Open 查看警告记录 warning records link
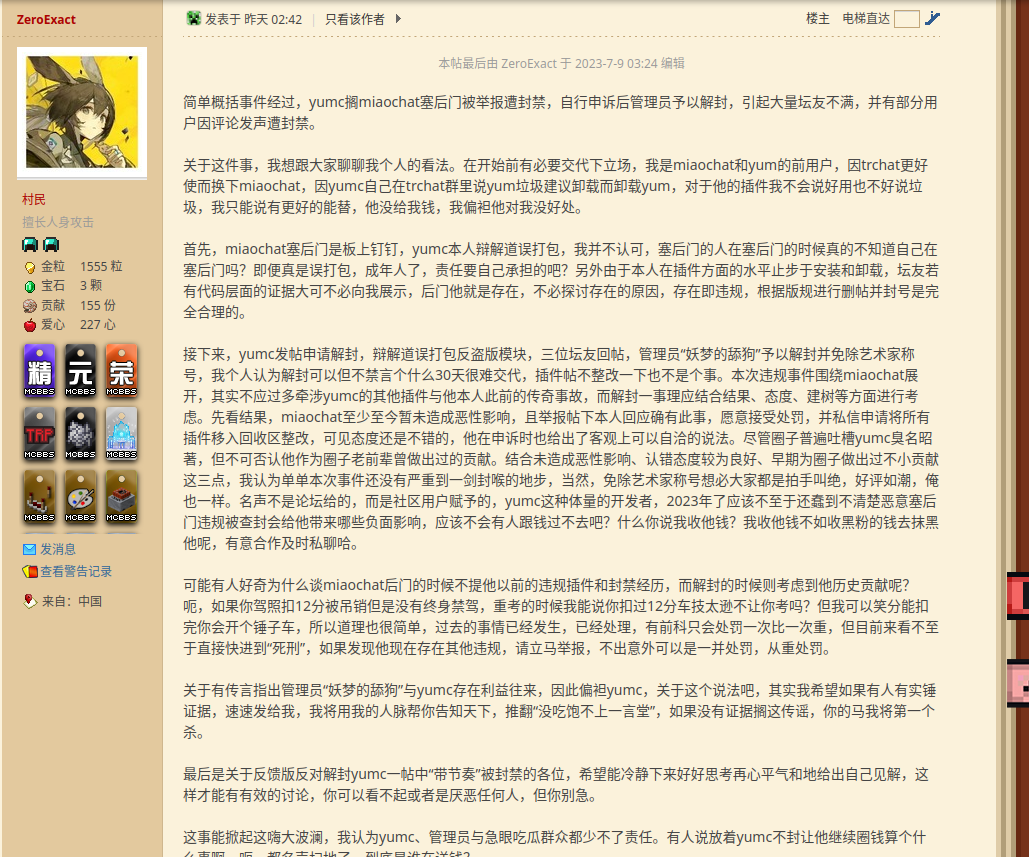The width and height of the screenshot is (1029, 857). pyautogui.click(x=76, y=572)
